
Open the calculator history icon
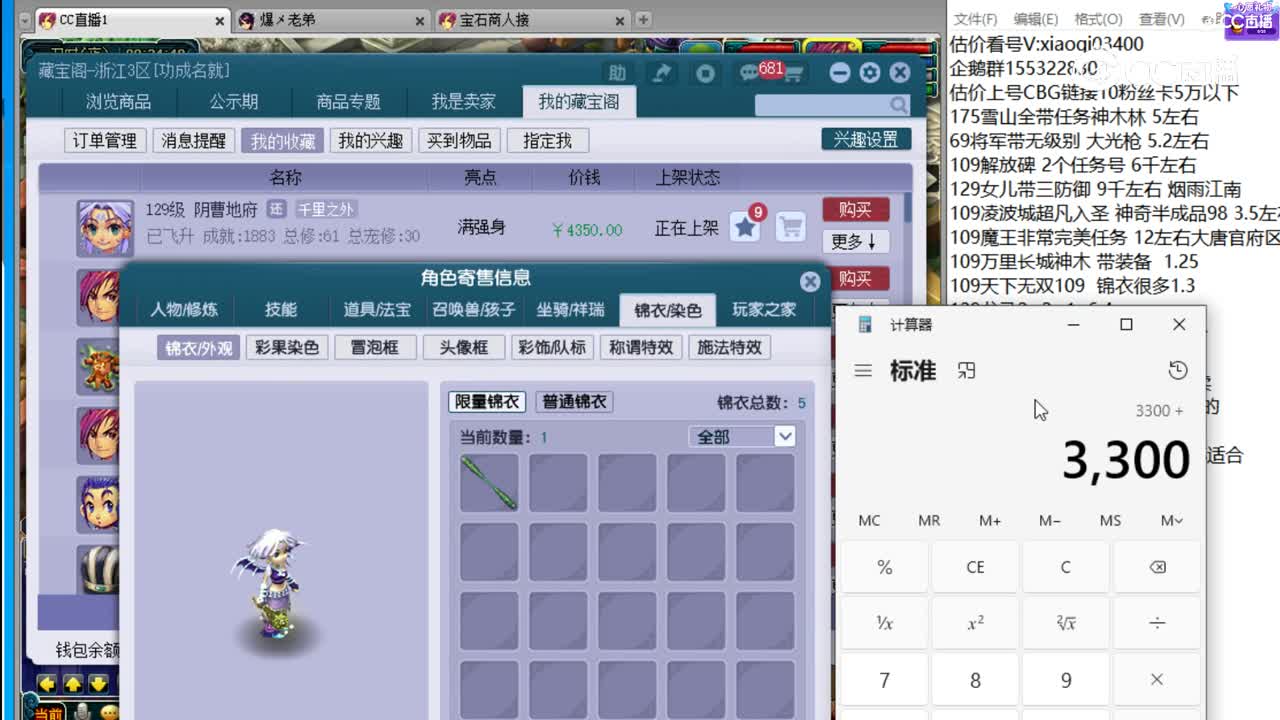point(1177,369)
